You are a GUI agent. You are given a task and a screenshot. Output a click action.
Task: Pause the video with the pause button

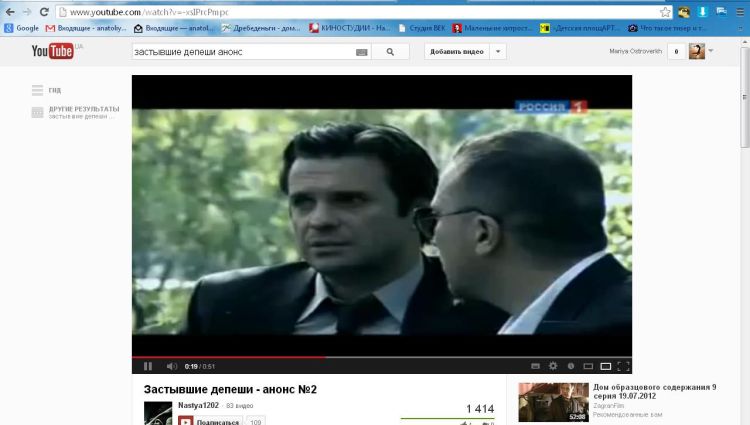pos(148,366)
